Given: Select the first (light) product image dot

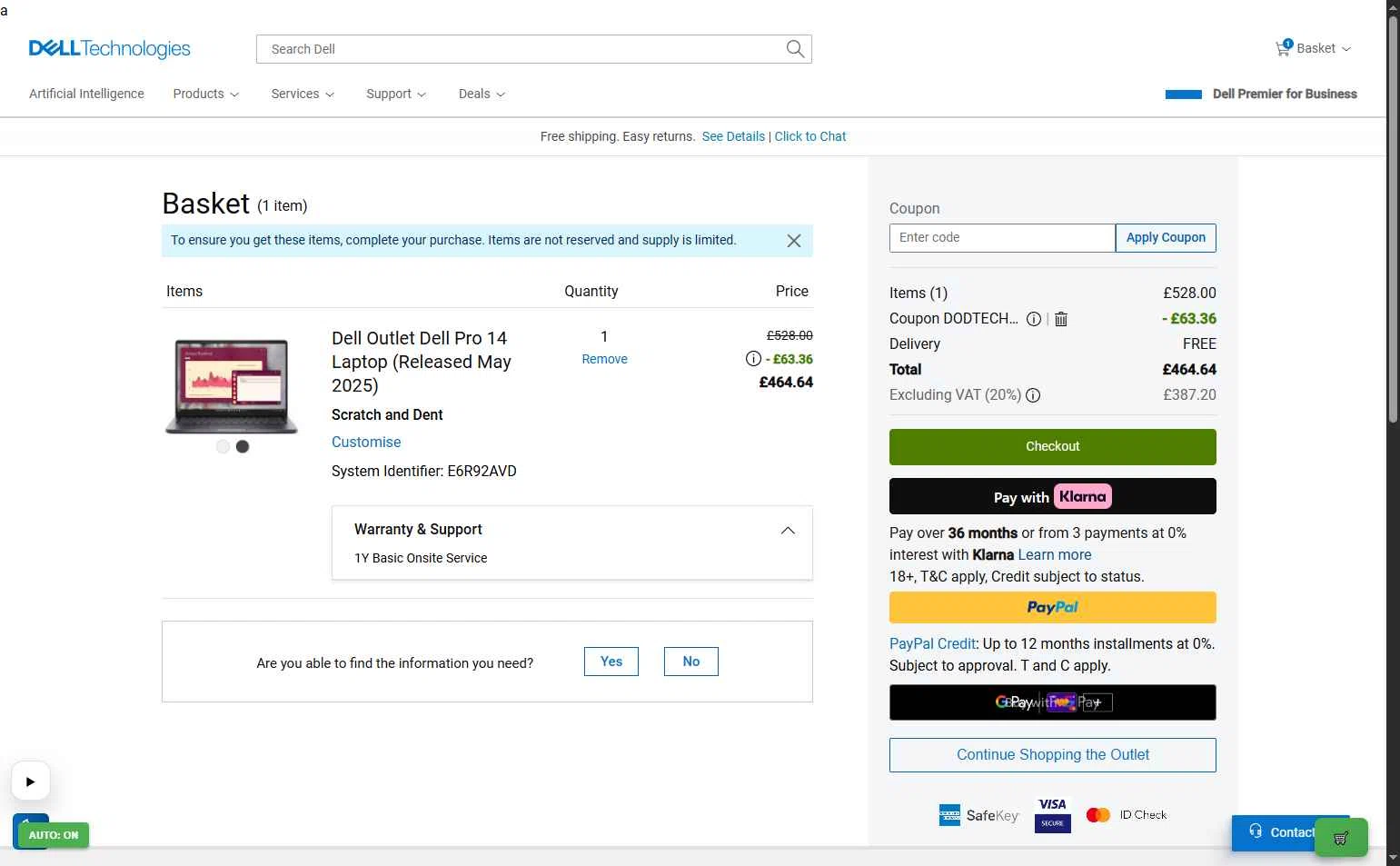Looking at the screenshot, I should (x=223, y=446).
